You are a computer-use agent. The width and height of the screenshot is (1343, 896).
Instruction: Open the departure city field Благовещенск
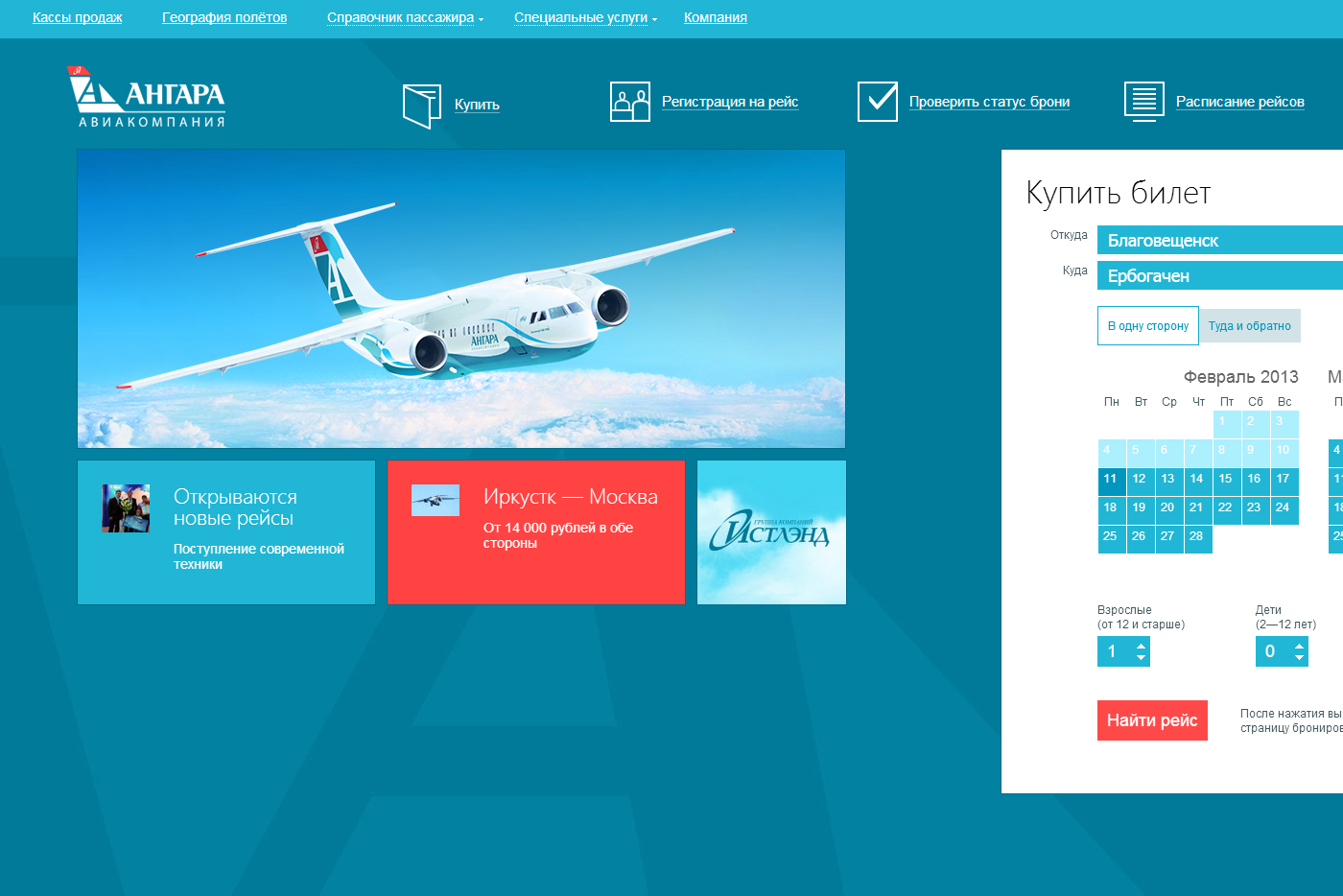click(x=1218, y=241)
